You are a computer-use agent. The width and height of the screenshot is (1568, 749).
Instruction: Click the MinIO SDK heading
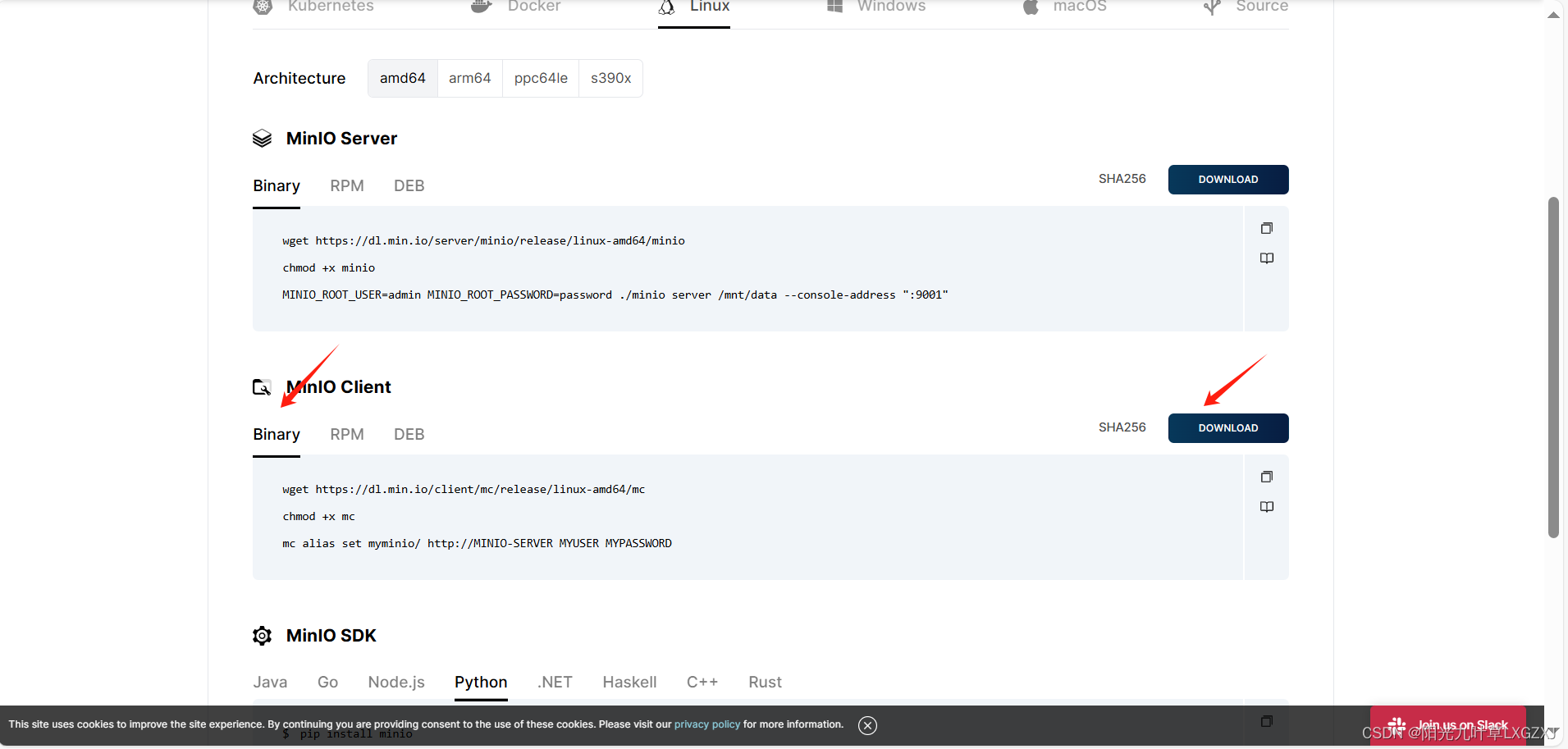tap(331, 636)
